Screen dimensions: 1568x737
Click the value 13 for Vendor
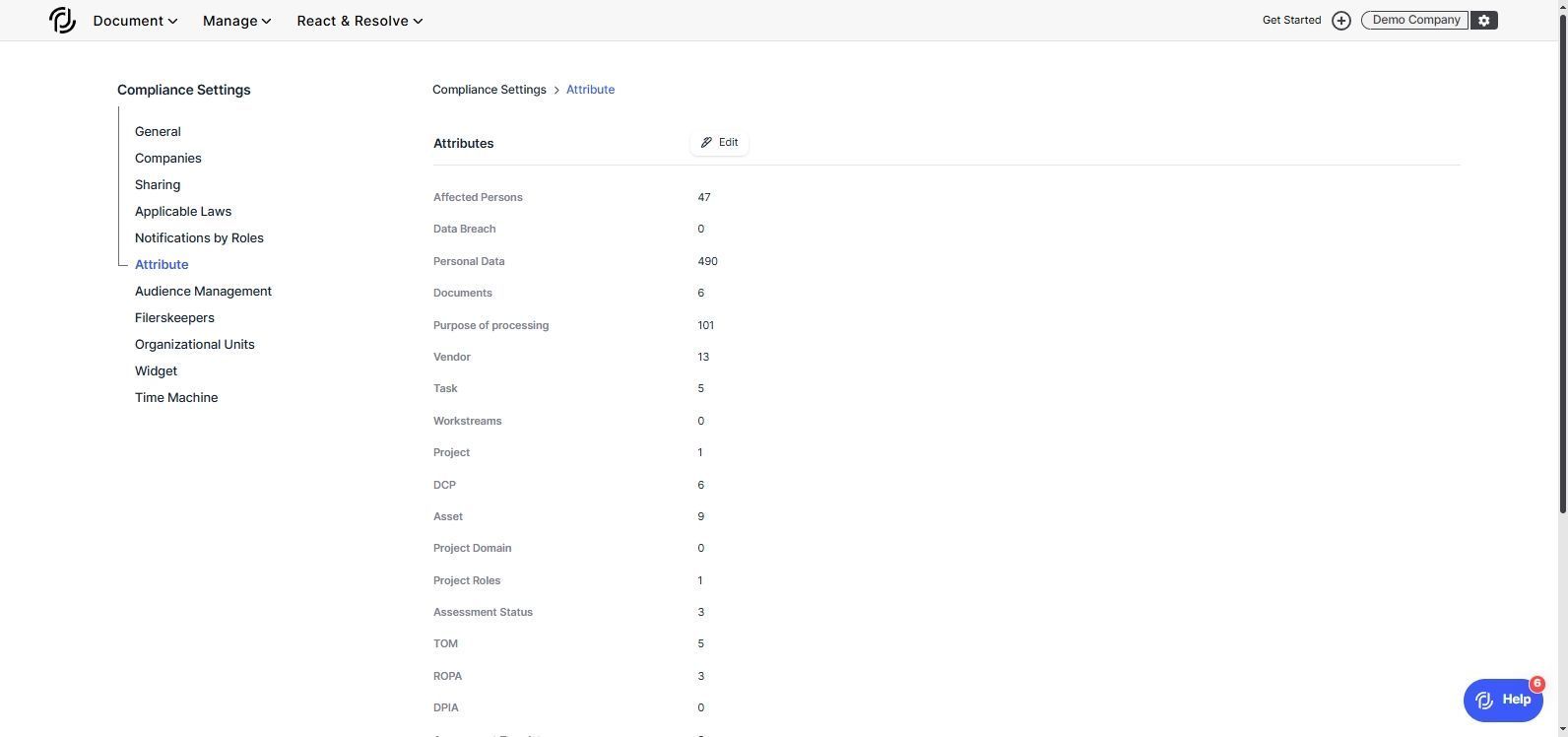coord(703,357)
